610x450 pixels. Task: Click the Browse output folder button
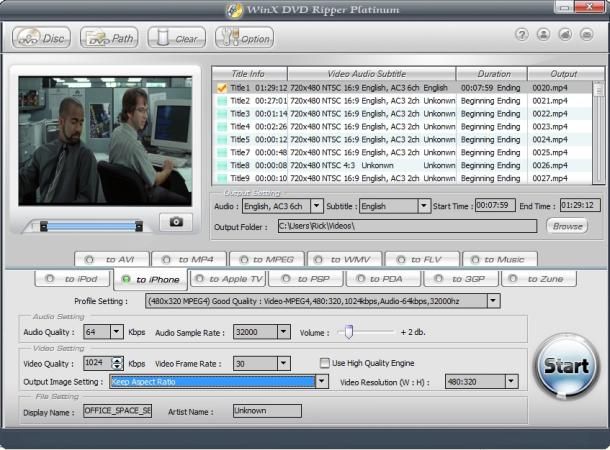point(567,226)
